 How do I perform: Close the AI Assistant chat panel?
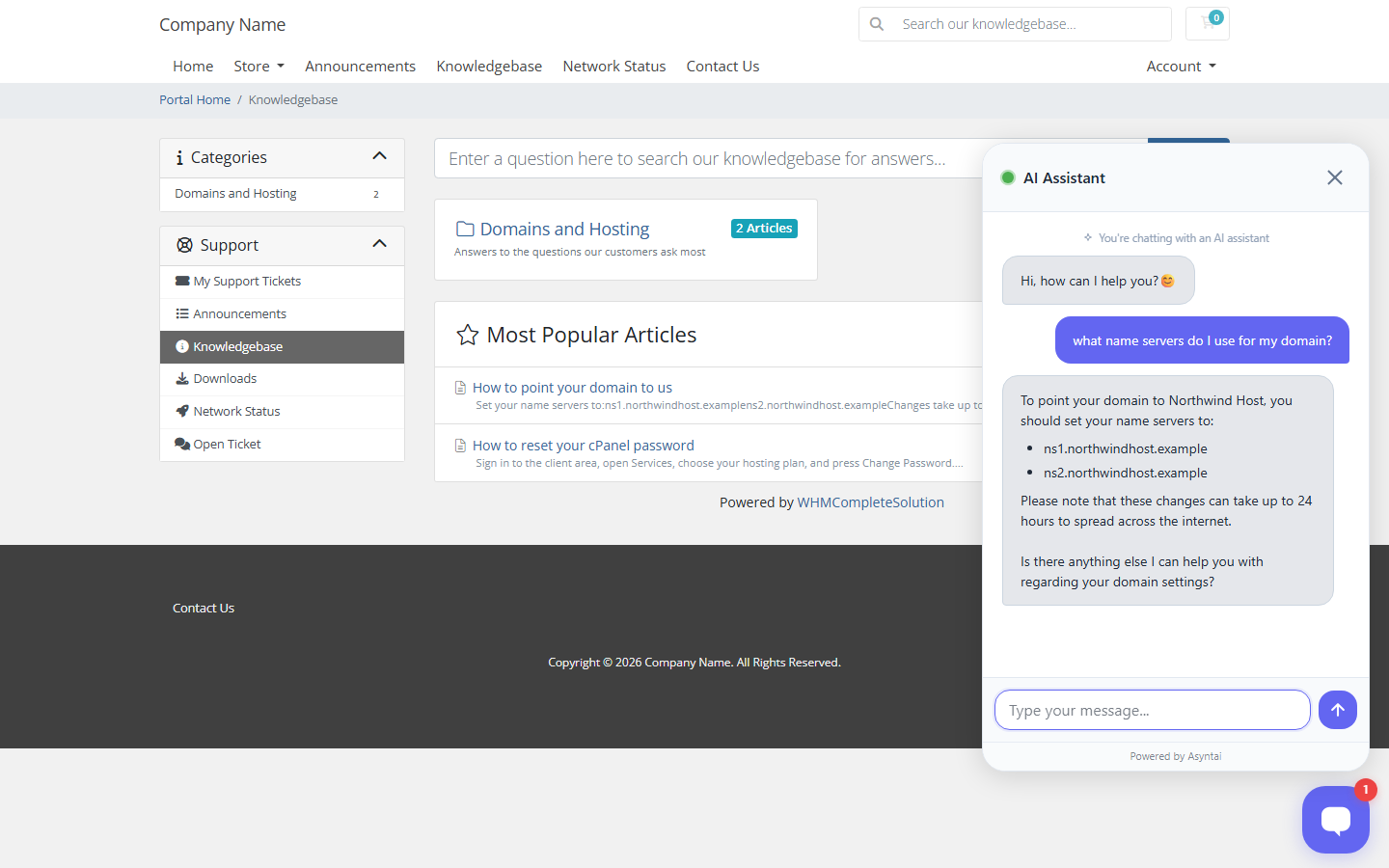click(x=1334, y=177)
